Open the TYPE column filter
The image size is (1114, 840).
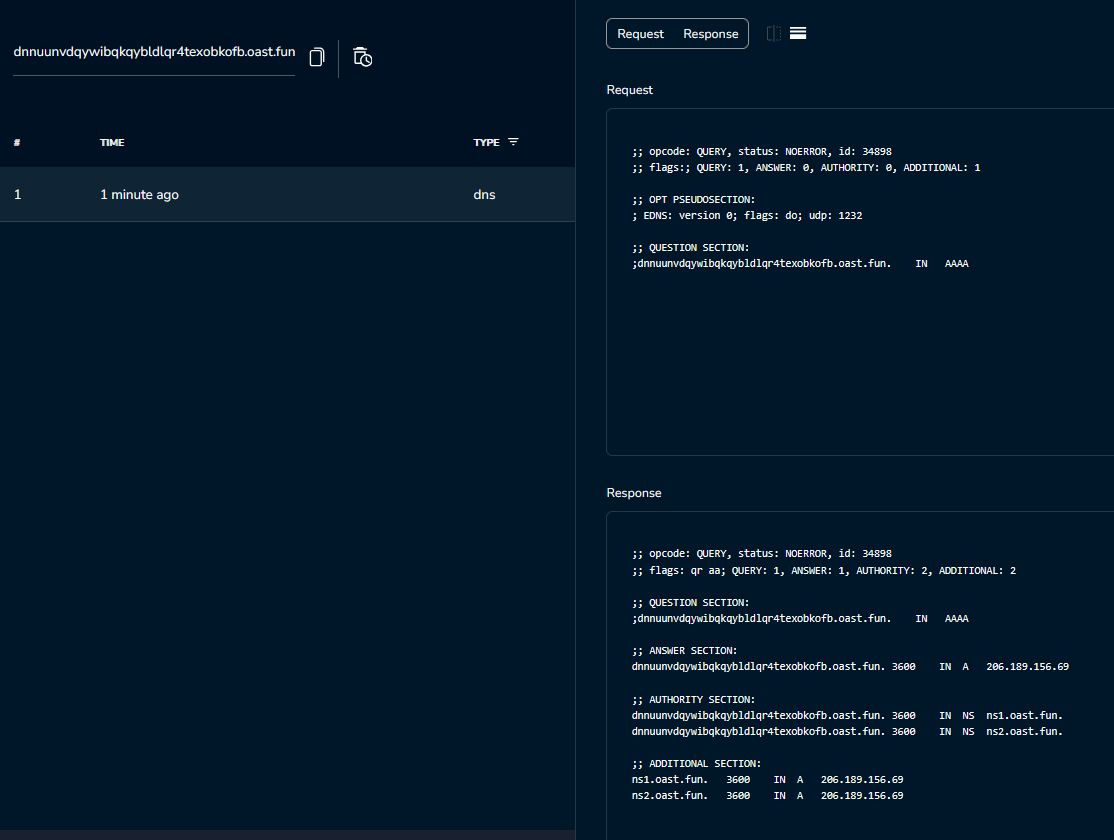514,141
